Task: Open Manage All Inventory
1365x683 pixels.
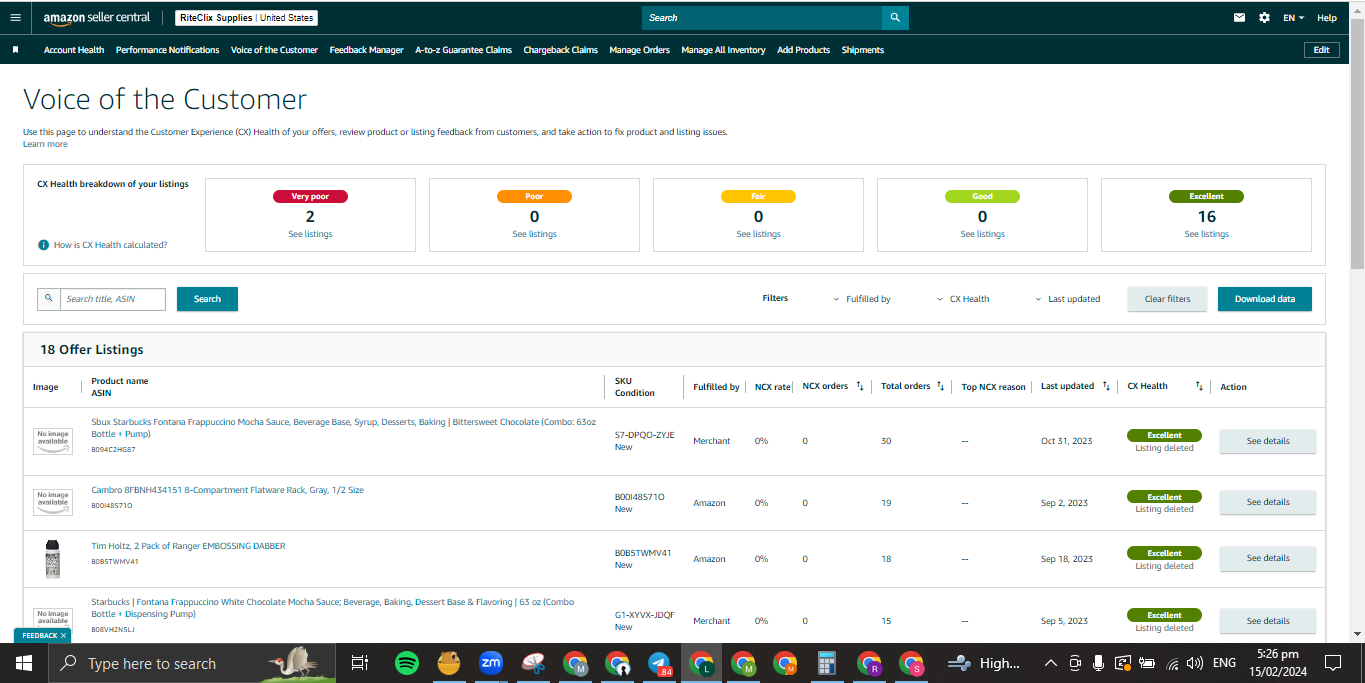Action: point(723,50)
